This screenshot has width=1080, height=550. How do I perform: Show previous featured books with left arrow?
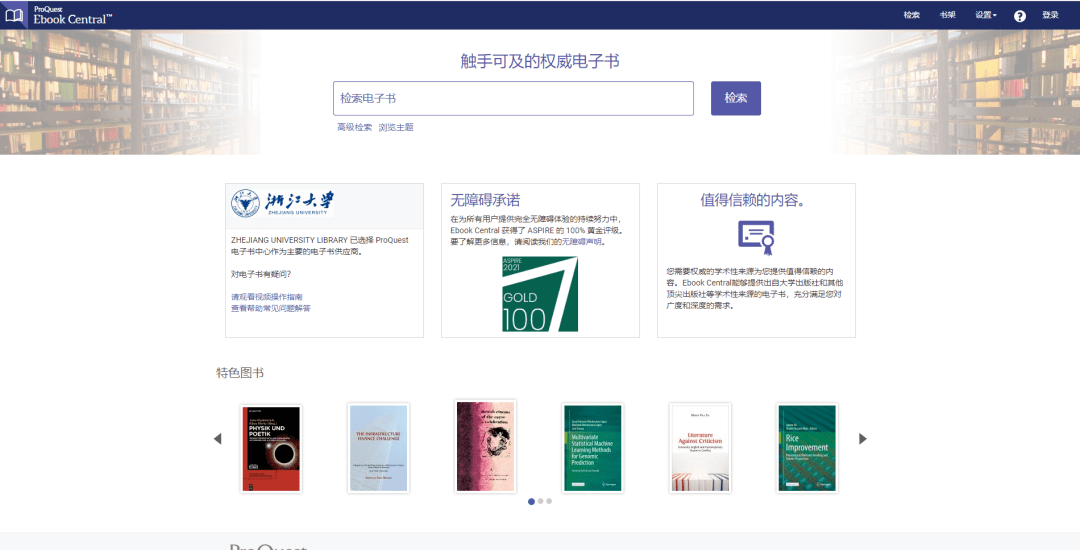point(218,438)
